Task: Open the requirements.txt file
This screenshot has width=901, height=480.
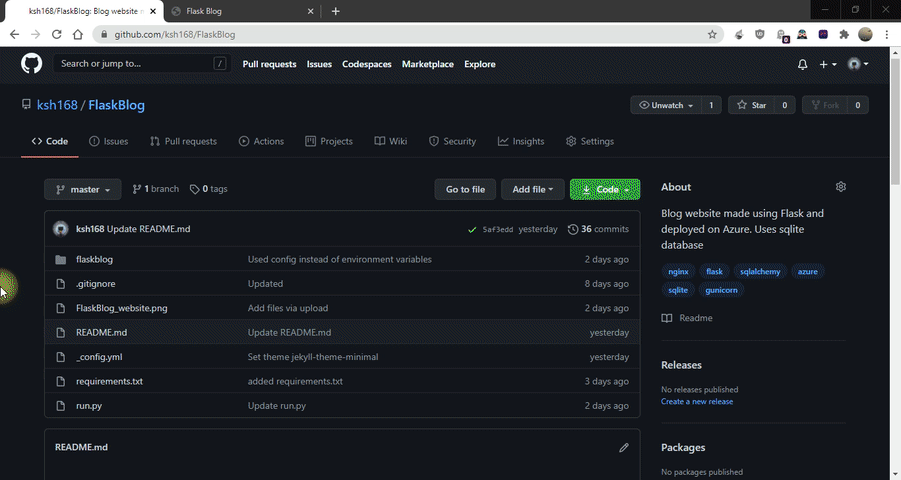Action: pos(109,381)
